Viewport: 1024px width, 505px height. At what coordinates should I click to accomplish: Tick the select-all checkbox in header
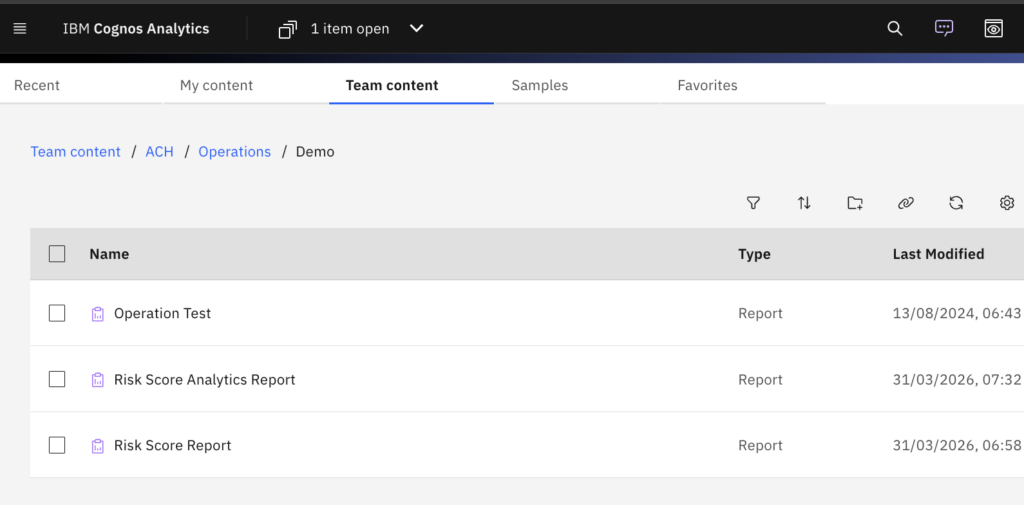pos(57,254)
